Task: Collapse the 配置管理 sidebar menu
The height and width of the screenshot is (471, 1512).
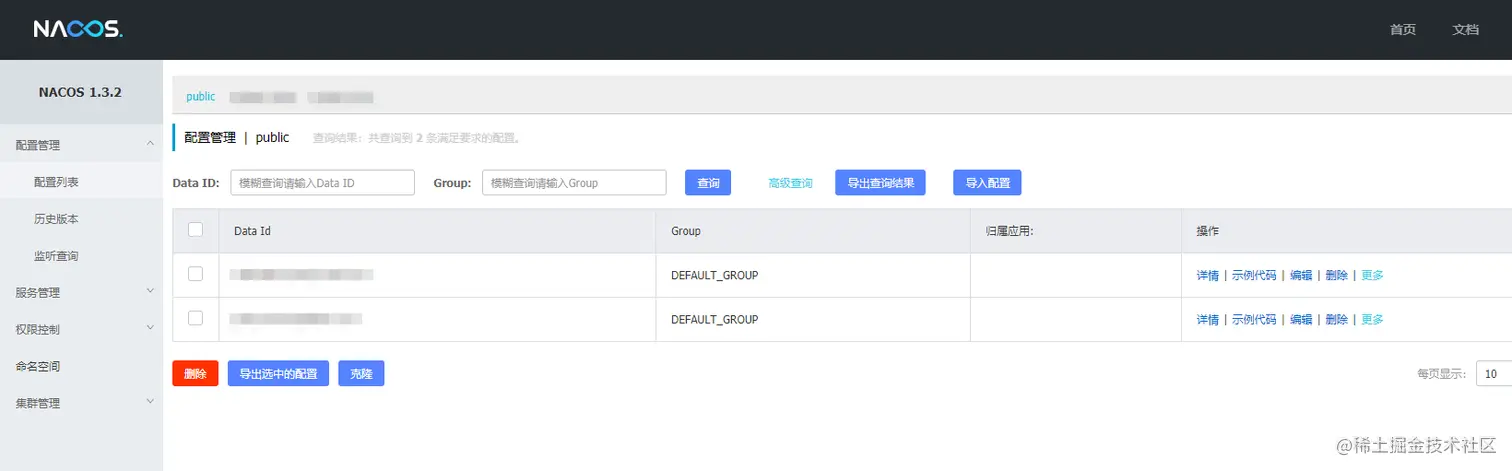Action: click(81, 145)
